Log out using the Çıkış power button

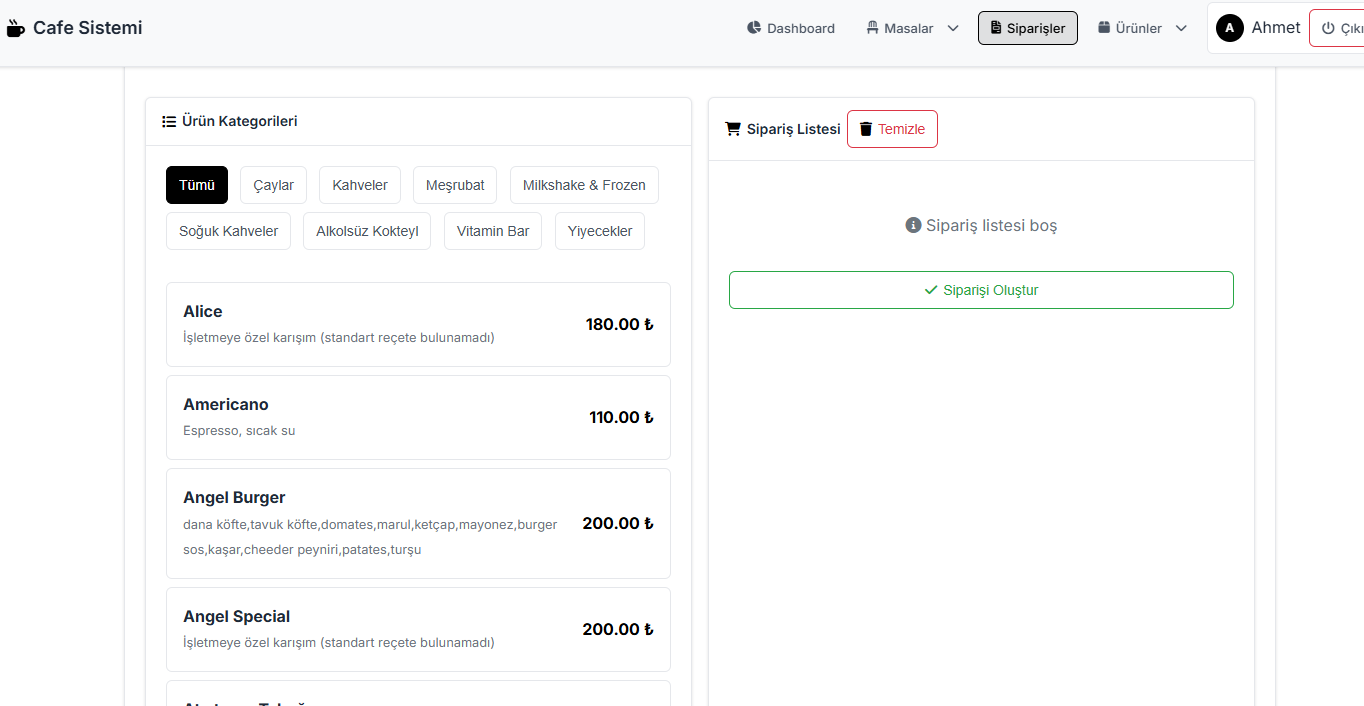pos(1340,29)
